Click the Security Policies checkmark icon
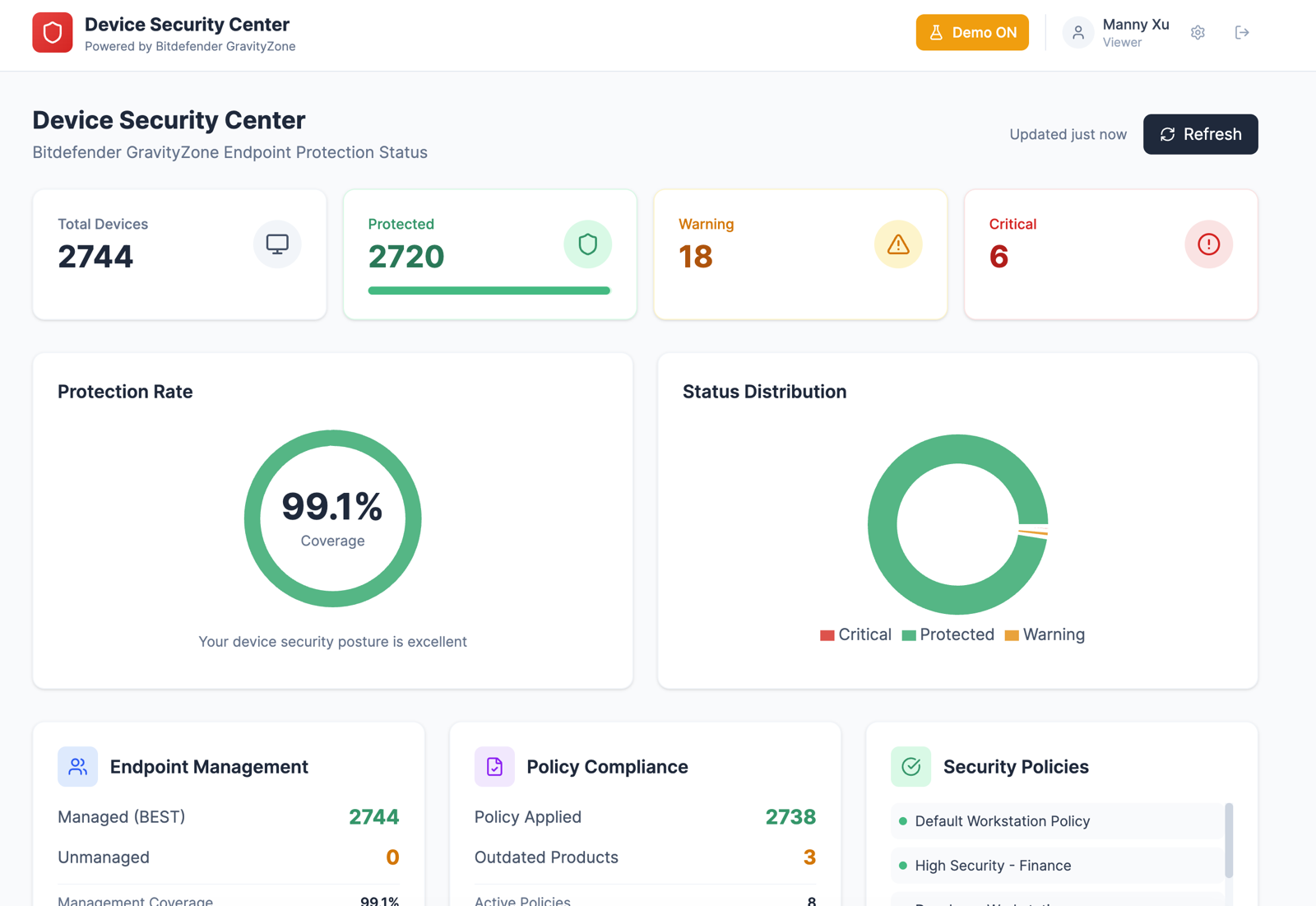Screen dimensions: 1316x906 click(911, 766)
